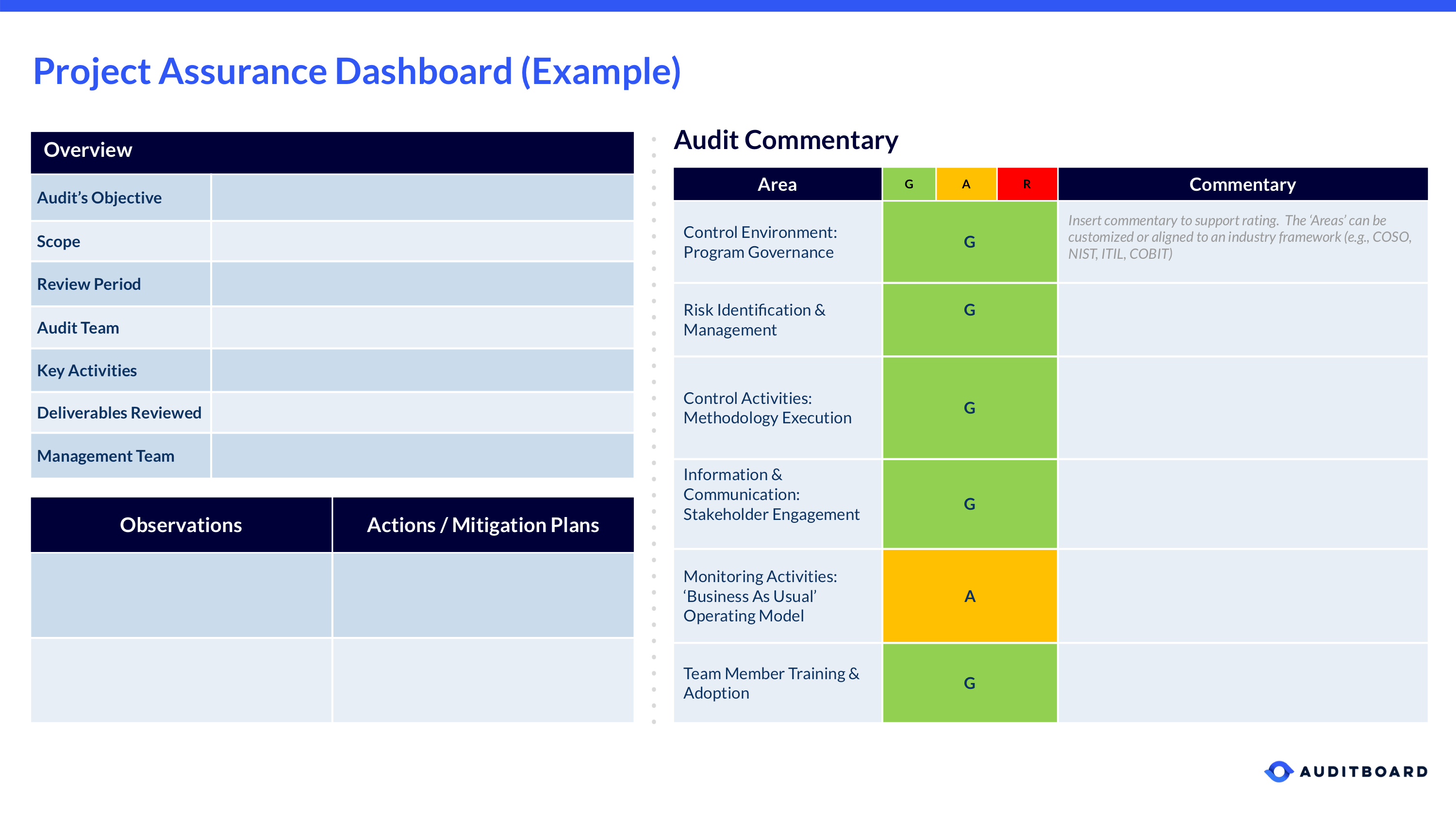This screenshot has width=1456, height=819.
Task: Click the amber A legend swatch in header
Action: (966, 184)
